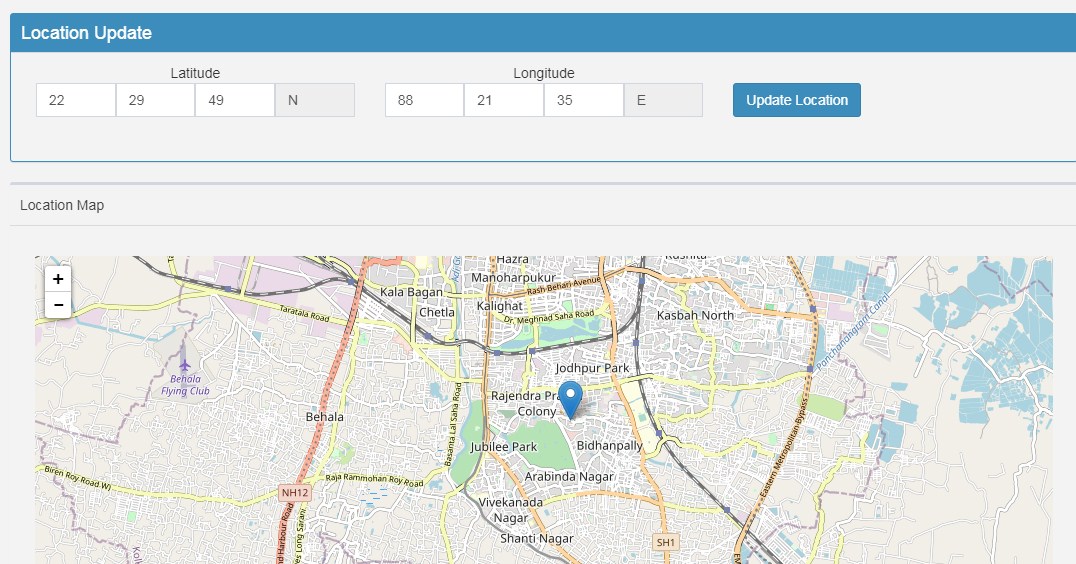
Task: Click the Location Map section header
Action: [x=62, y=205]
